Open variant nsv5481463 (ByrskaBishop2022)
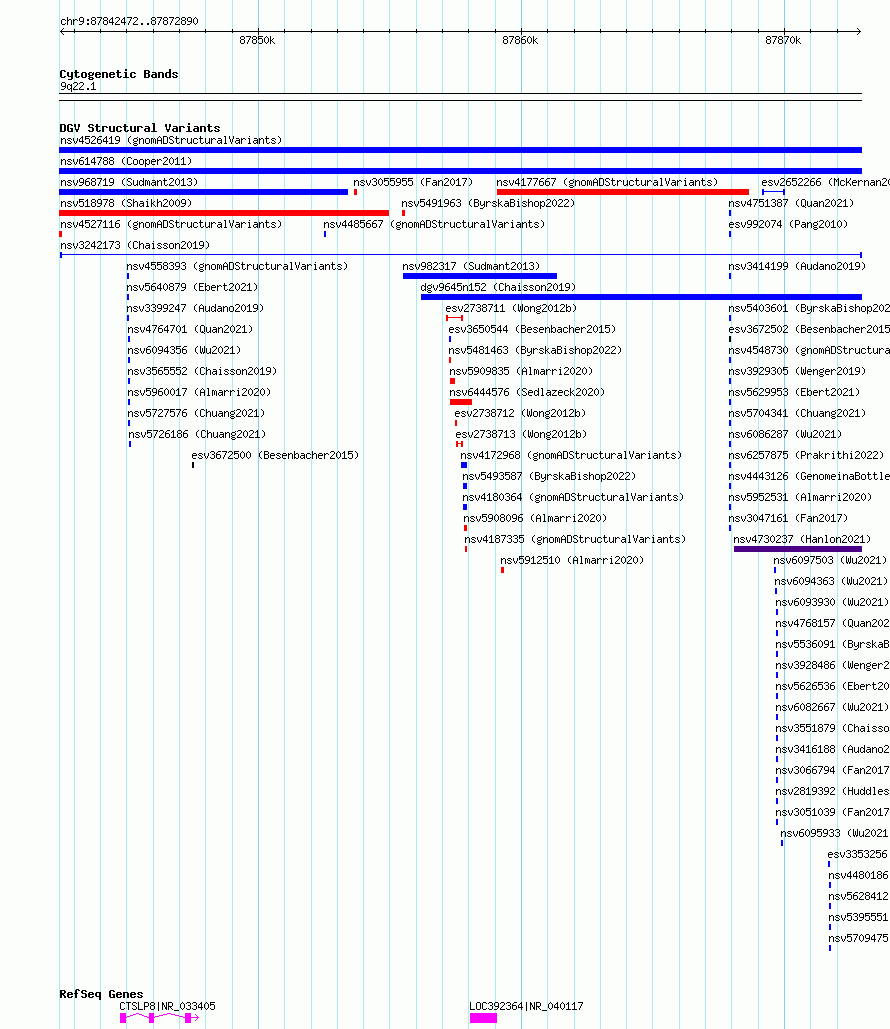Viewport: 890px width, 1029px height. (536, 350)
